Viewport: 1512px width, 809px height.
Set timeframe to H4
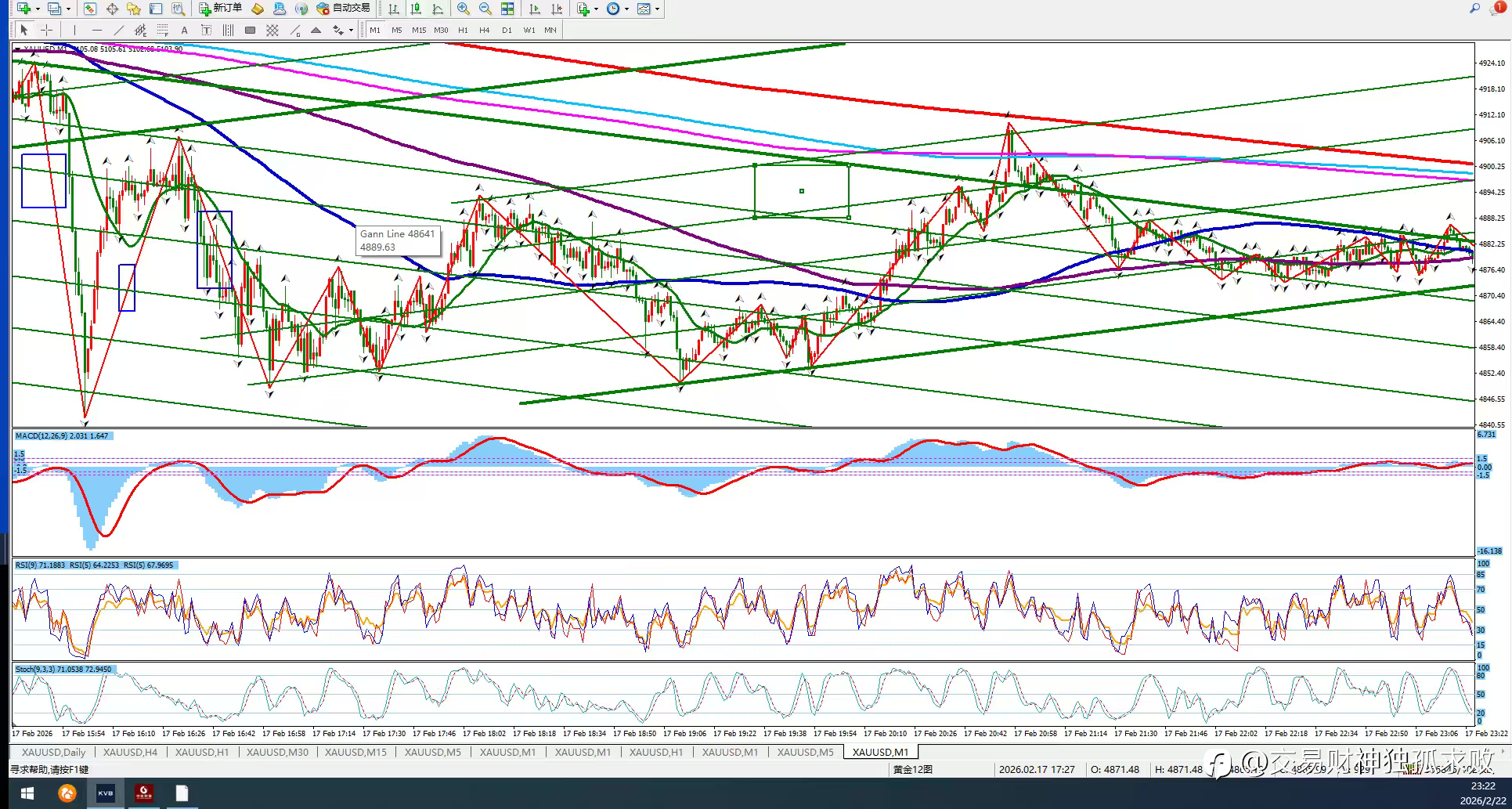click(x=484, y=30)
